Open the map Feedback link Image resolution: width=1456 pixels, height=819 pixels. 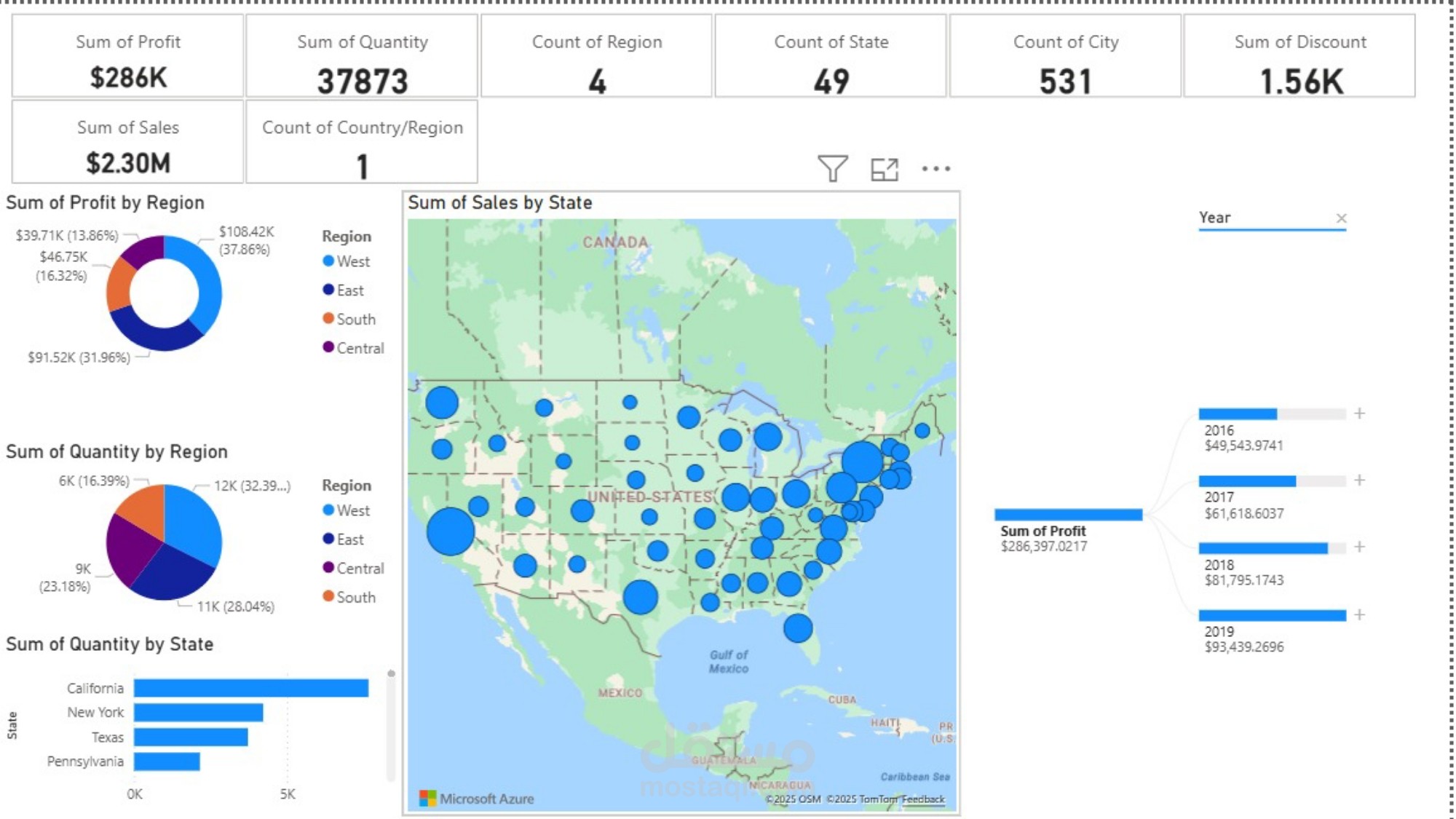(x=923, y=799)
